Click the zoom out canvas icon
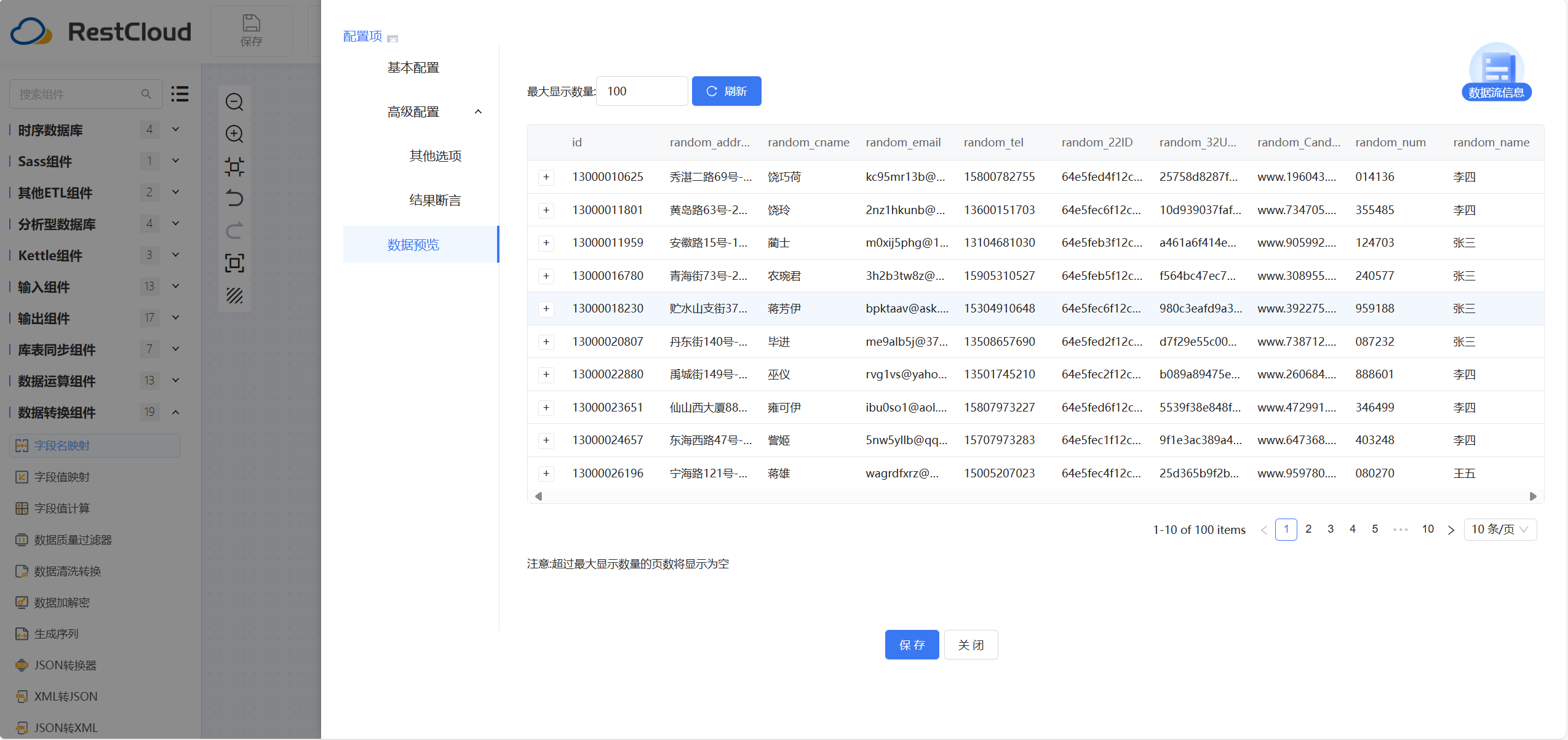Image resolution: width=1568 pixels, height=740 pixels. click(234, 101)
